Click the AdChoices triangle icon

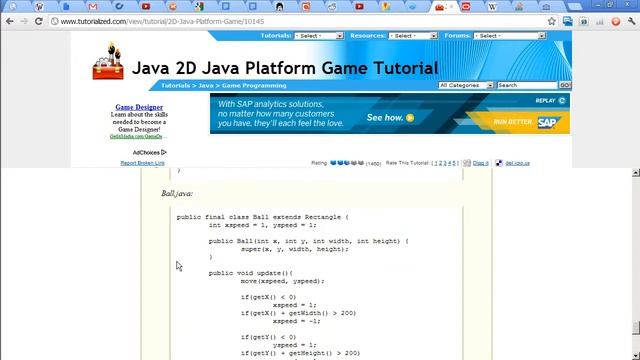pyautogui.click(x=164, y=152)
